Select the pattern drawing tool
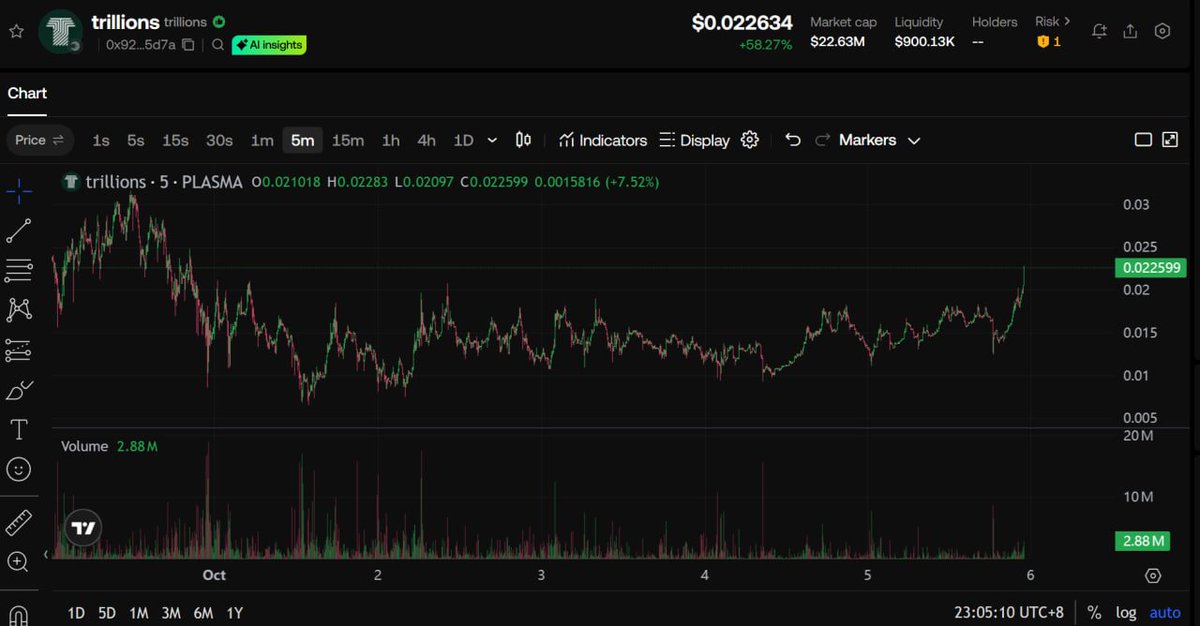1200x626 pixels. (x=19, y=310)
